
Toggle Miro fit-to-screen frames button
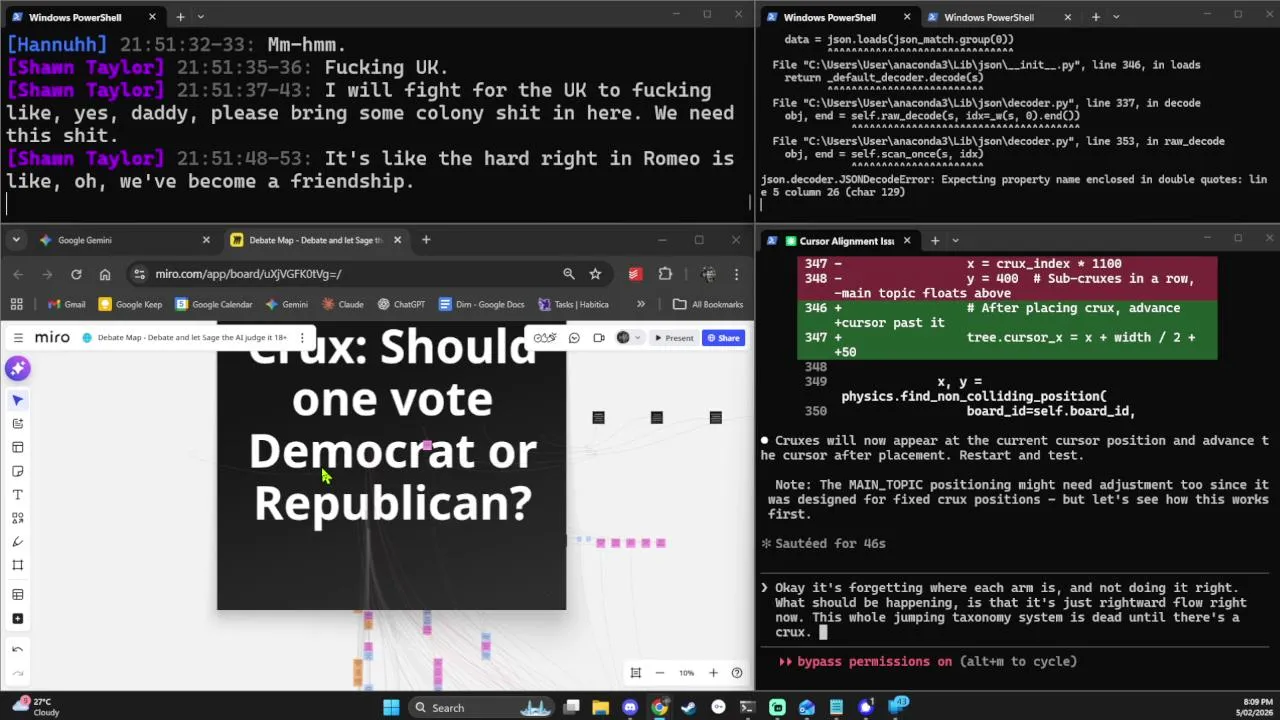pyautogui.click(x=635, y=673)
